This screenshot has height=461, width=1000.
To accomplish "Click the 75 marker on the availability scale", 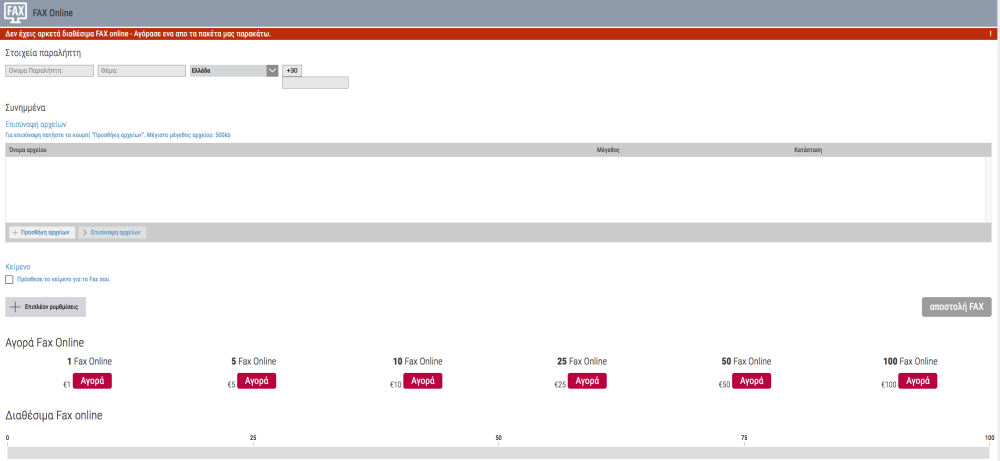I will [744, 438].
